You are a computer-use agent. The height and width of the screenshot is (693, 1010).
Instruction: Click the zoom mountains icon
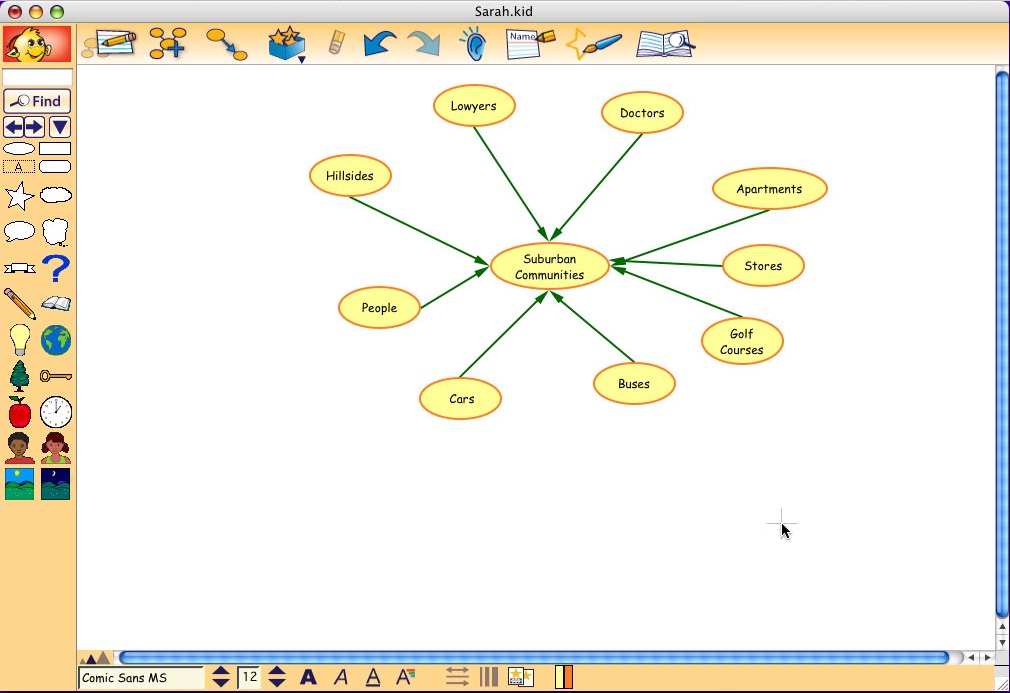point(95,658)
